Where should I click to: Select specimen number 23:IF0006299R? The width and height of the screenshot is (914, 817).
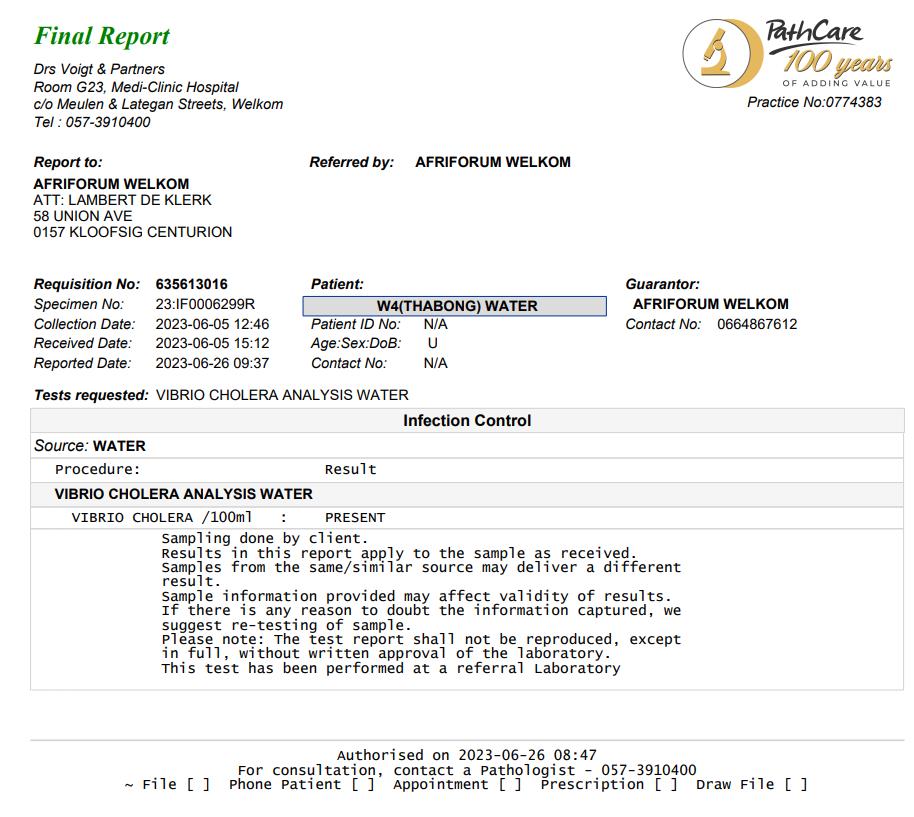pyautogui.click(x=205, y=304)
